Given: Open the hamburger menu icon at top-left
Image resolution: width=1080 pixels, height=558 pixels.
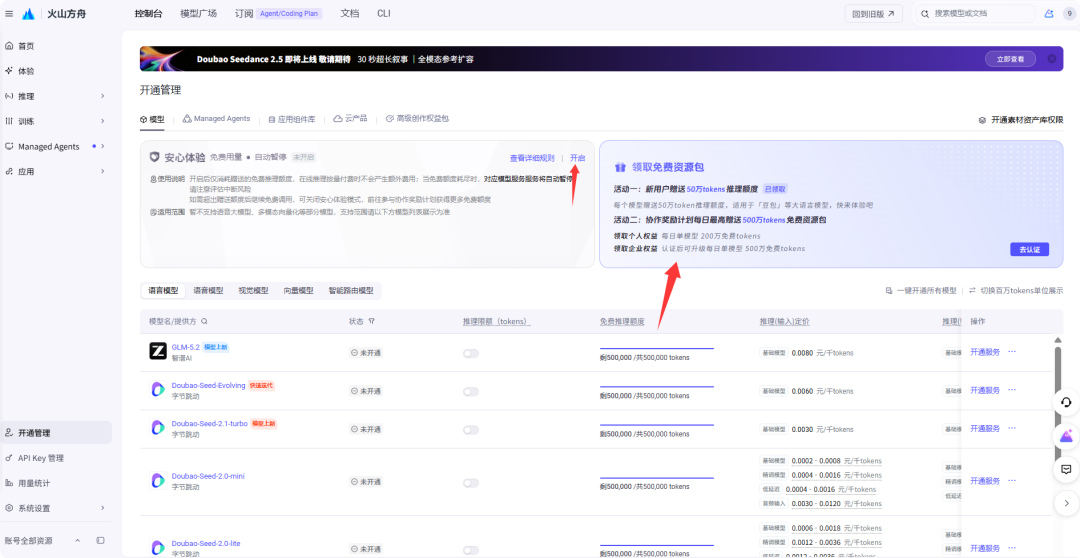Looking at the screenshot, I should pos(8,14).
